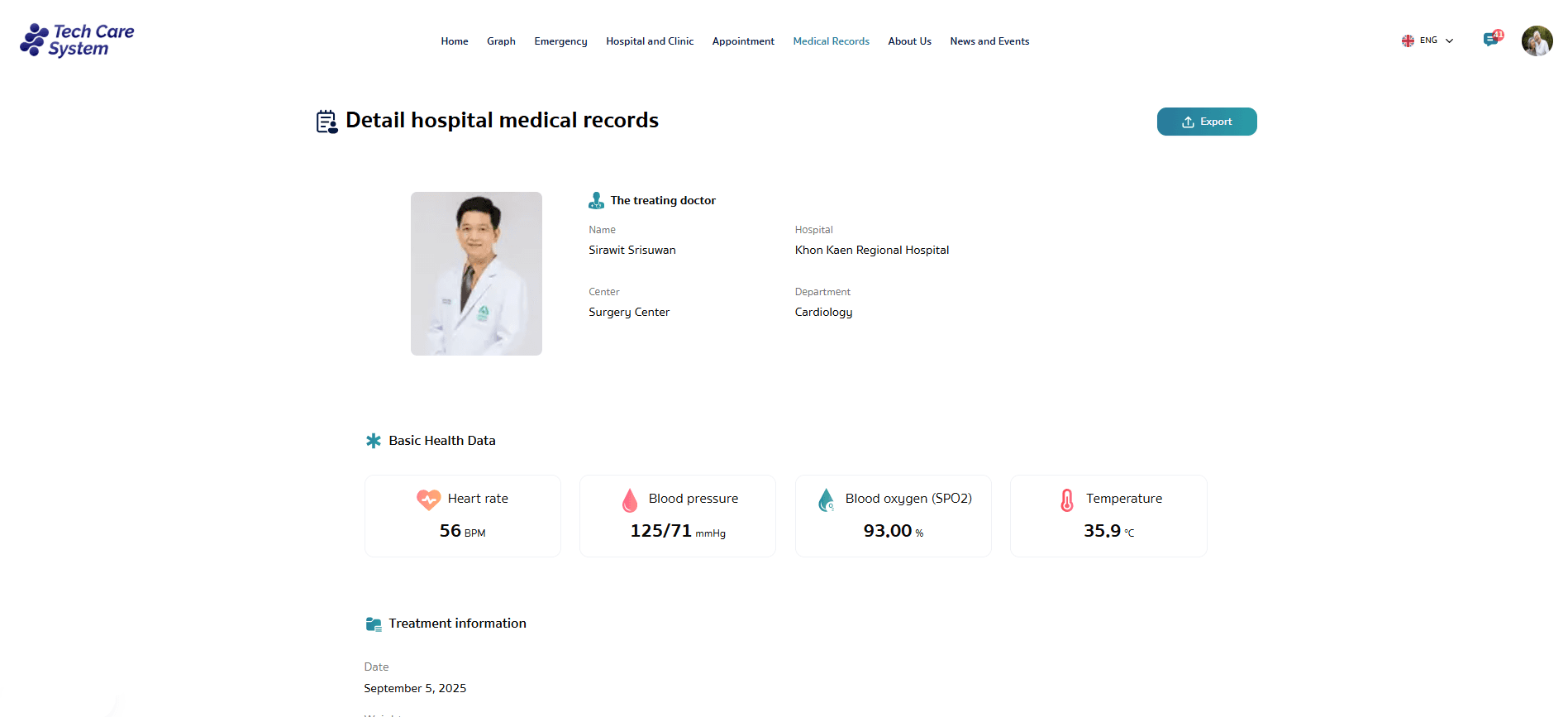
Task: Click the treating doctor stethoscope icon
Action: click(596, 201)
